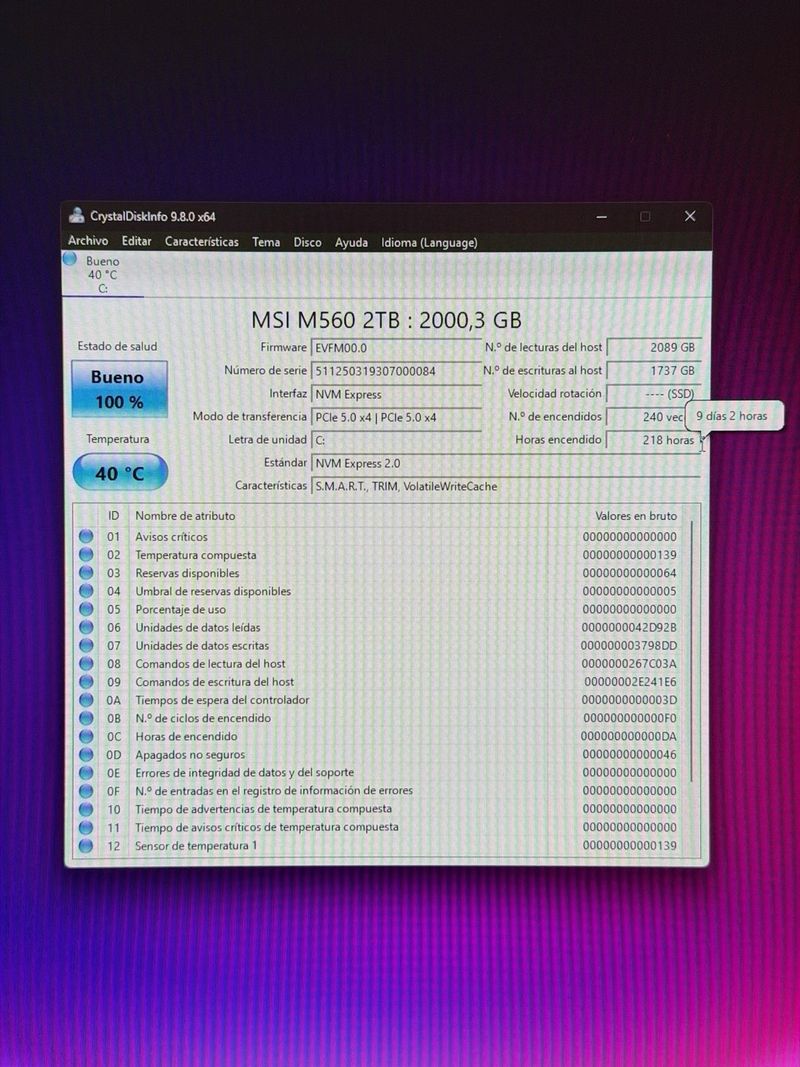Click raw value 0000000267C03A
The height and width of the screenshot is (1067, 800).
point(629,663)
